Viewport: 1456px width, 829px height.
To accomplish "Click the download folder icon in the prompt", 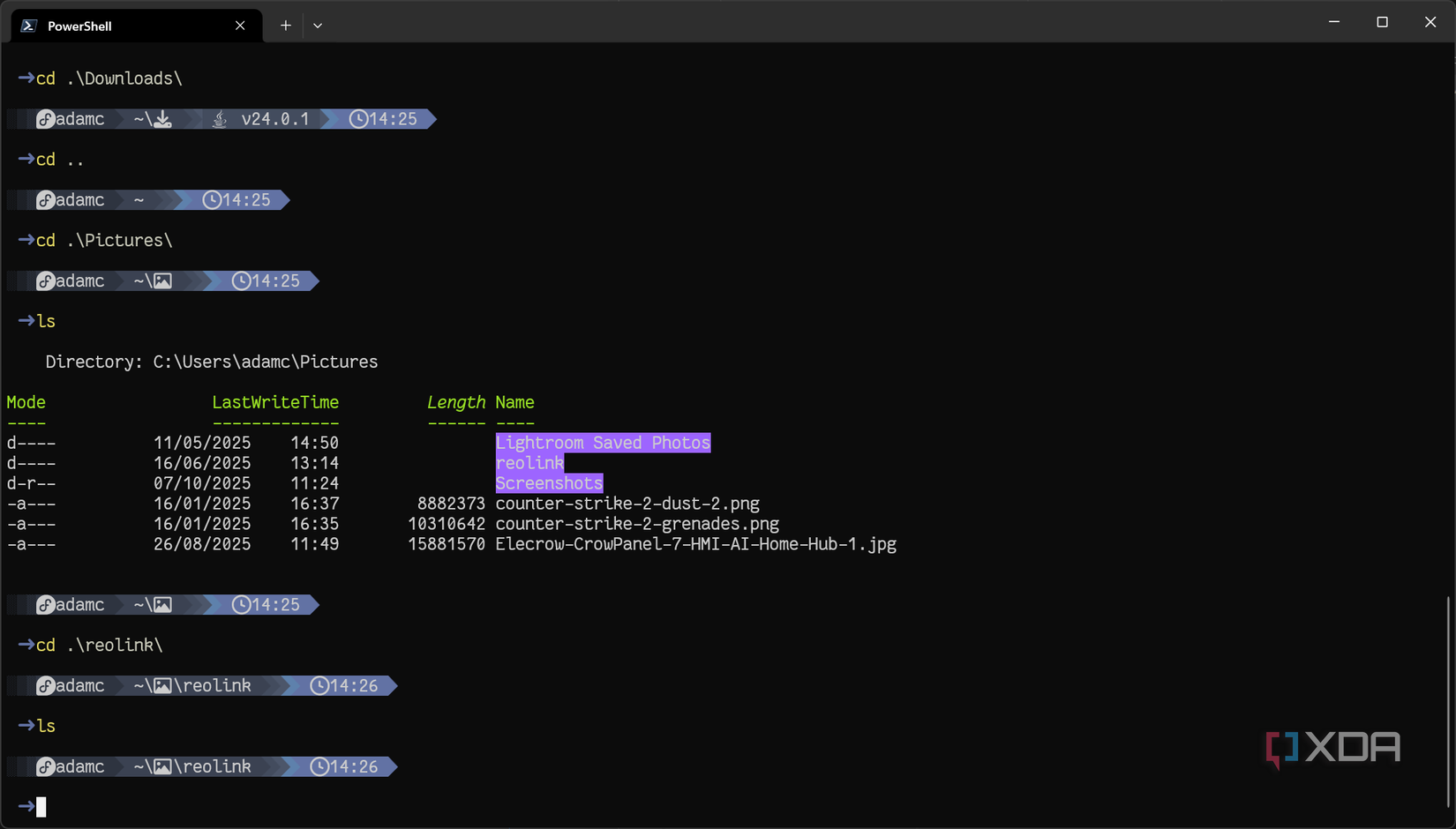I will click(x=163, y=119).
